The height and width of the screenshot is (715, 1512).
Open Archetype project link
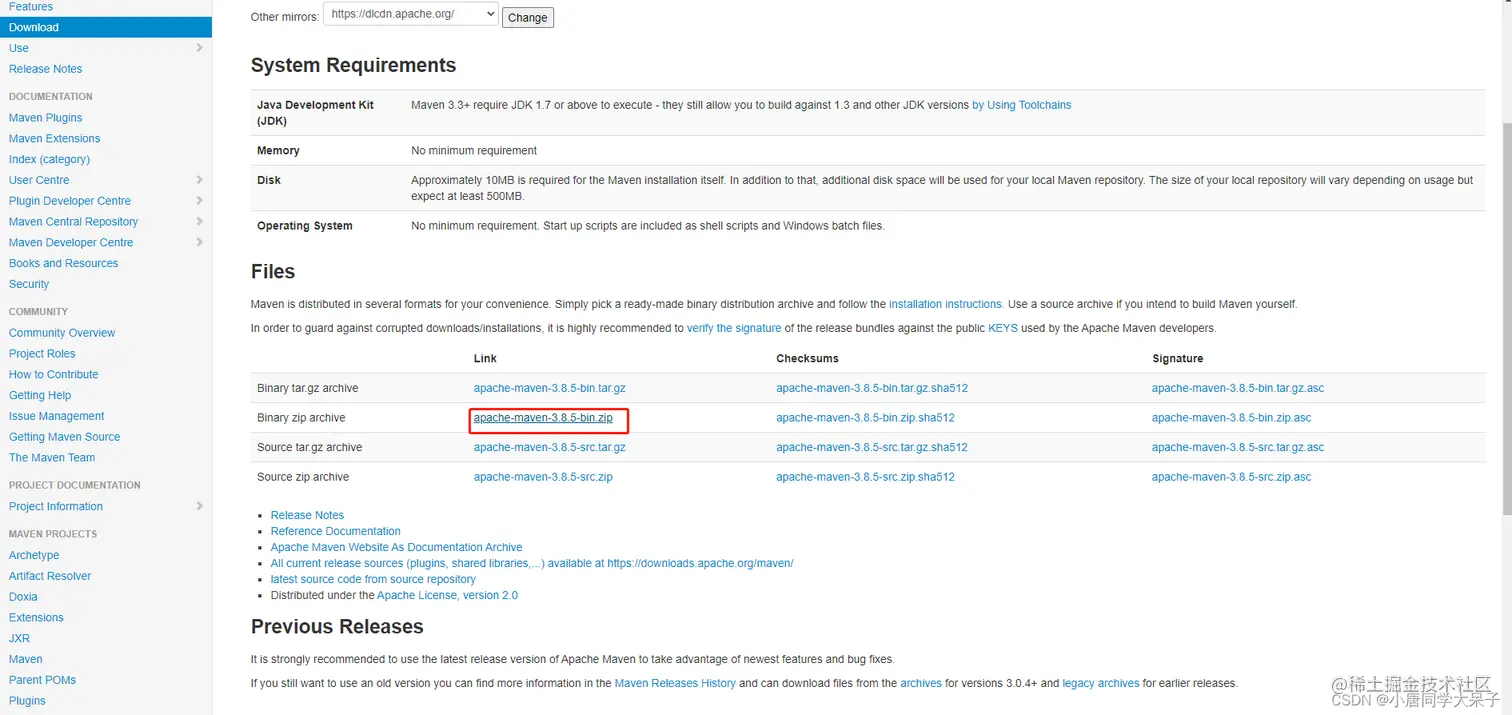[34, 555]
